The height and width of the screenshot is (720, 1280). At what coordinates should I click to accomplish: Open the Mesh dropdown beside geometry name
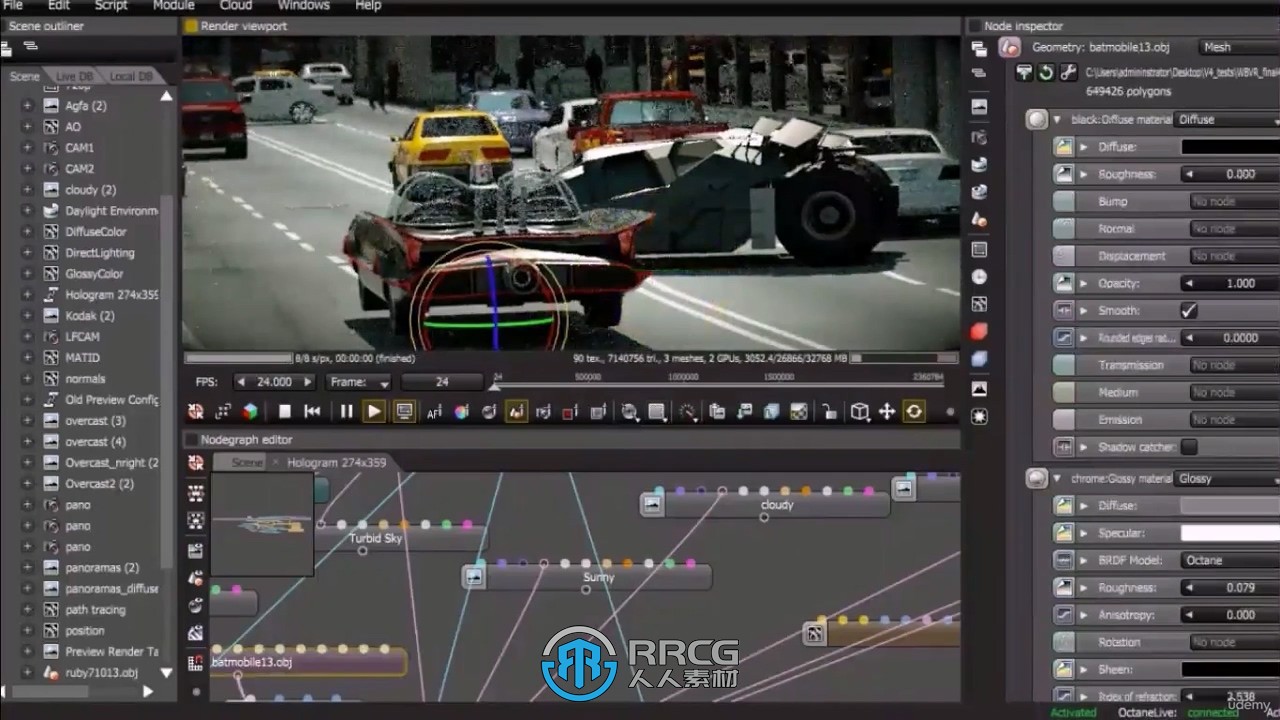1238,47
